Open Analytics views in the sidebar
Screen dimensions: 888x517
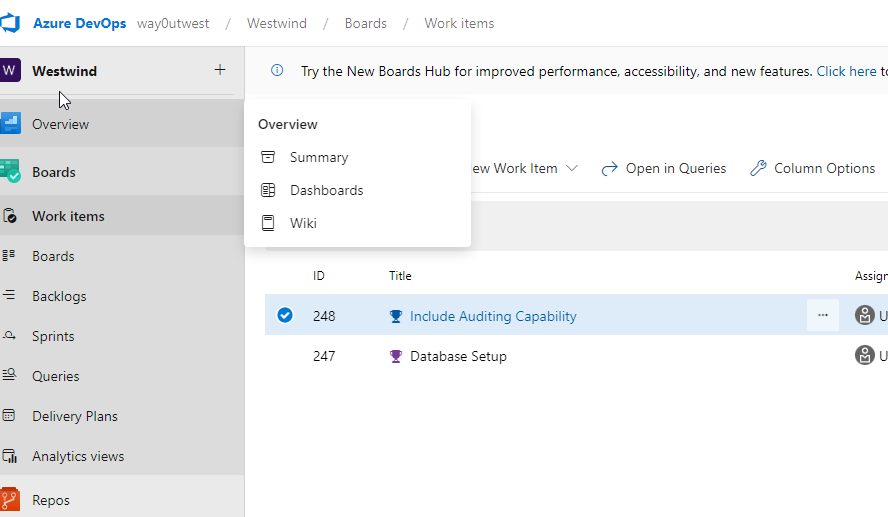coord(78,456)
